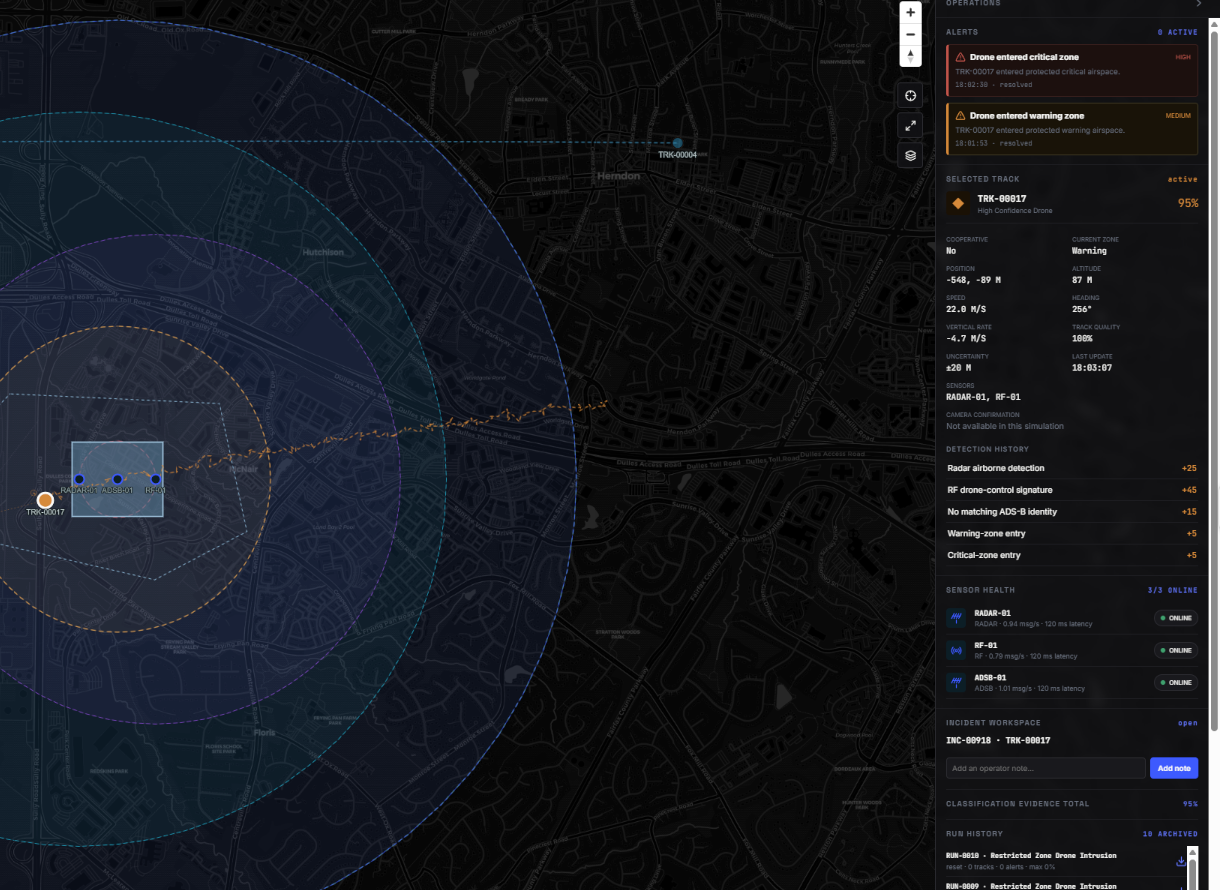Viewport: 1220px width, 890px height.
Task: Open the 'Drone entered critical zone' alert
Action: point(1072,71)
